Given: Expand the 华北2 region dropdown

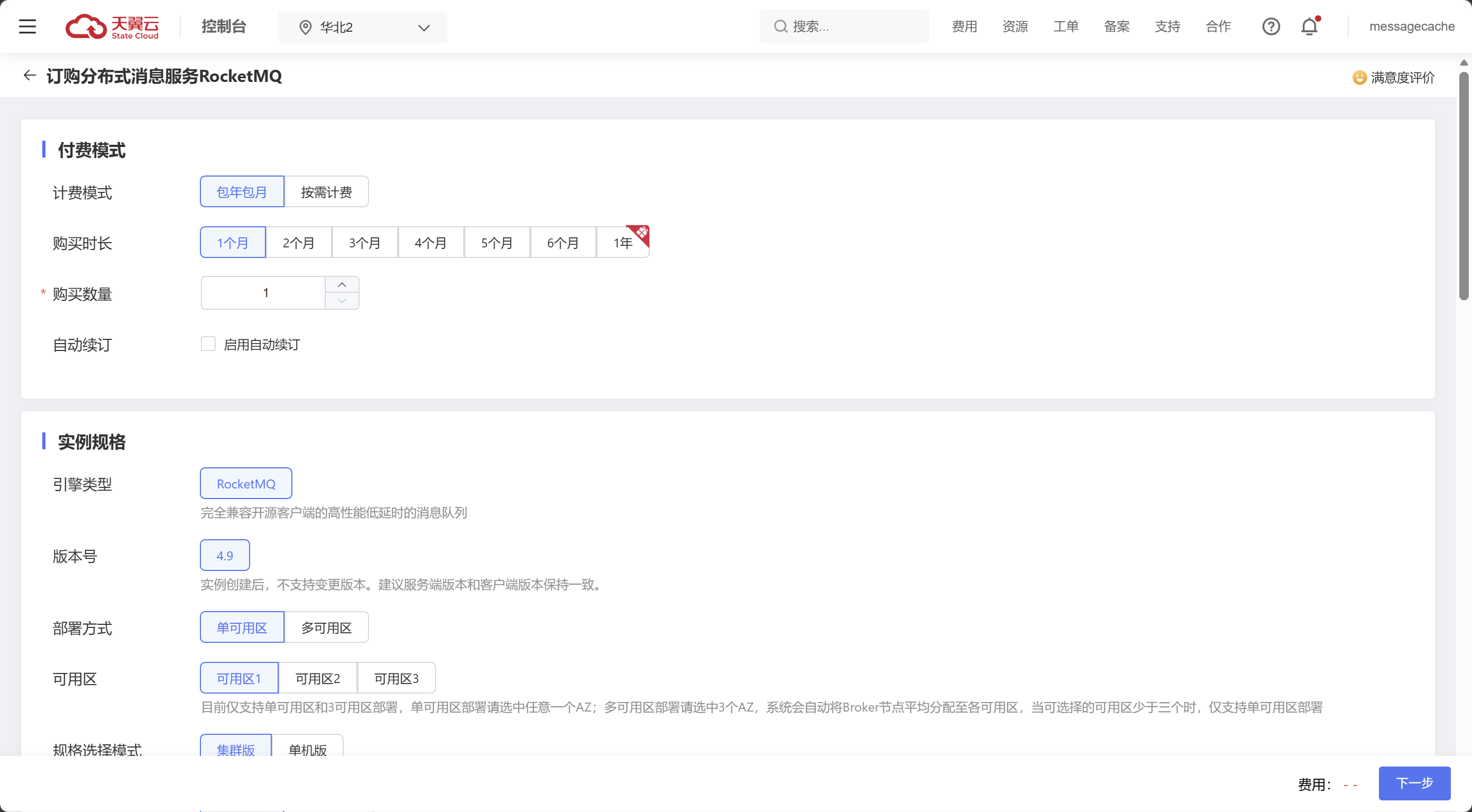Looking at the screenshot, I should point(424,27).
